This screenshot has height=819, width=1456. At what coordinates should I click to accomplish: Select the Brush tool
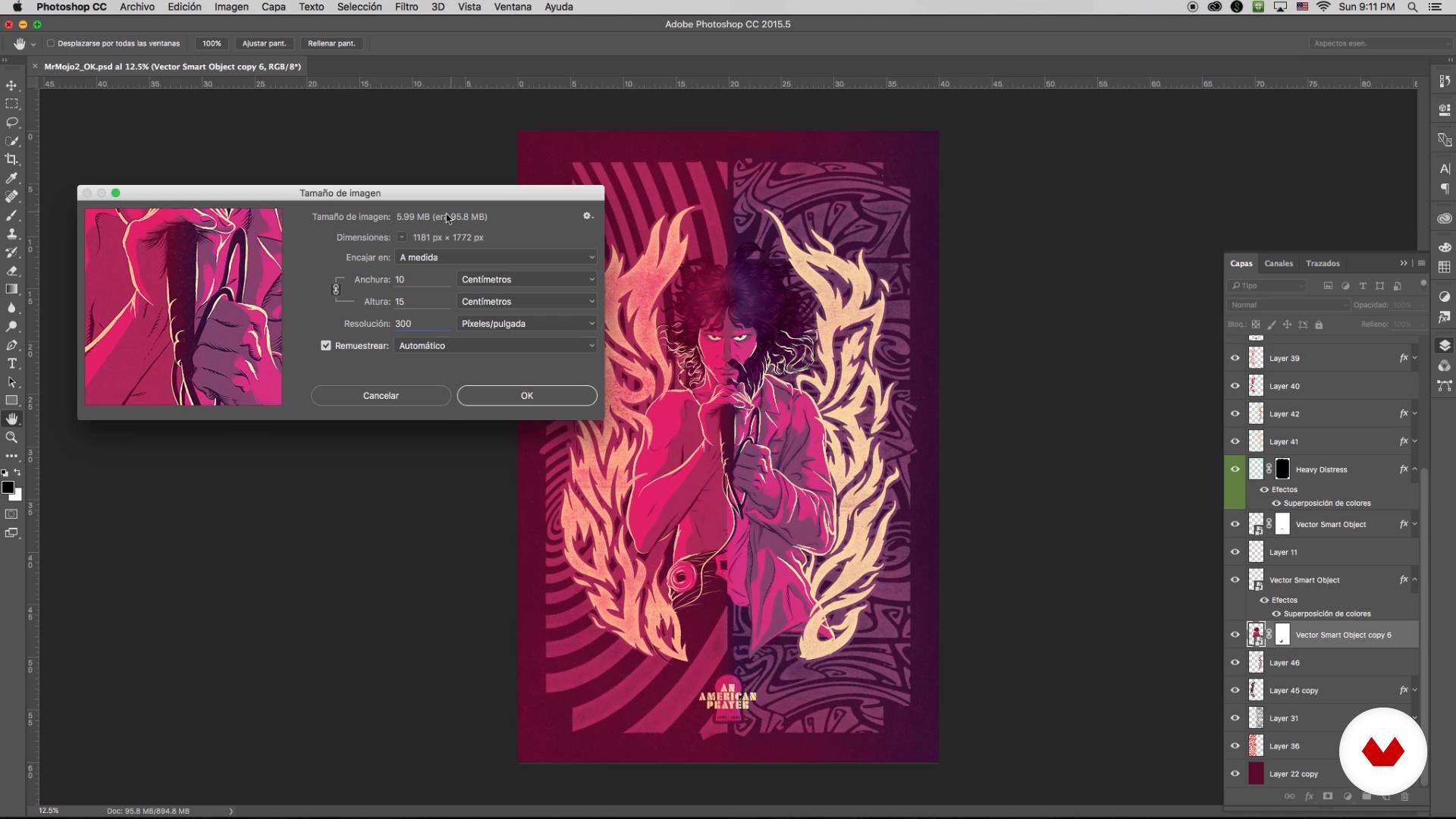point(11,215)
